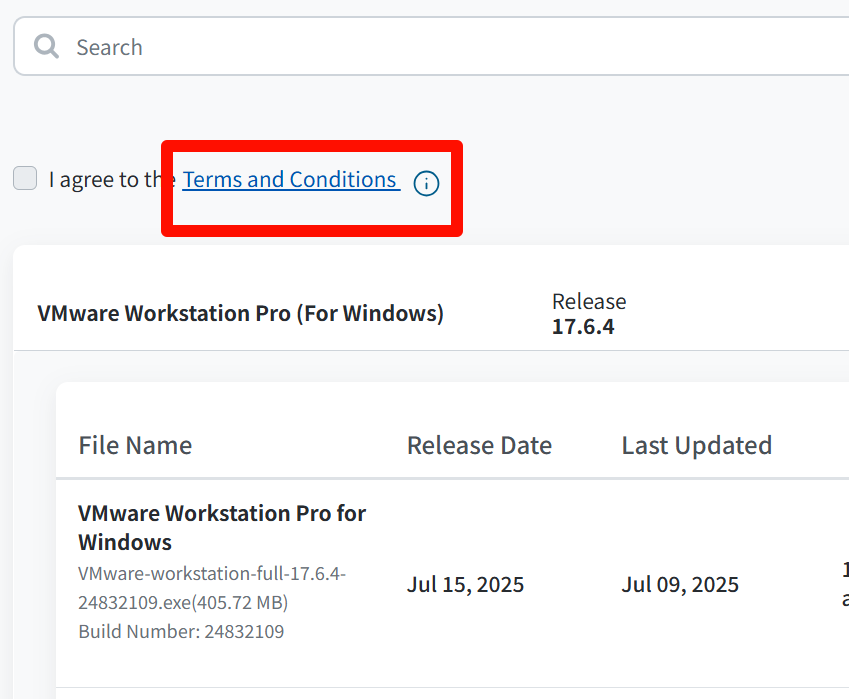
Task: Click the "I agree to the" label text
Action: [110, 181]
